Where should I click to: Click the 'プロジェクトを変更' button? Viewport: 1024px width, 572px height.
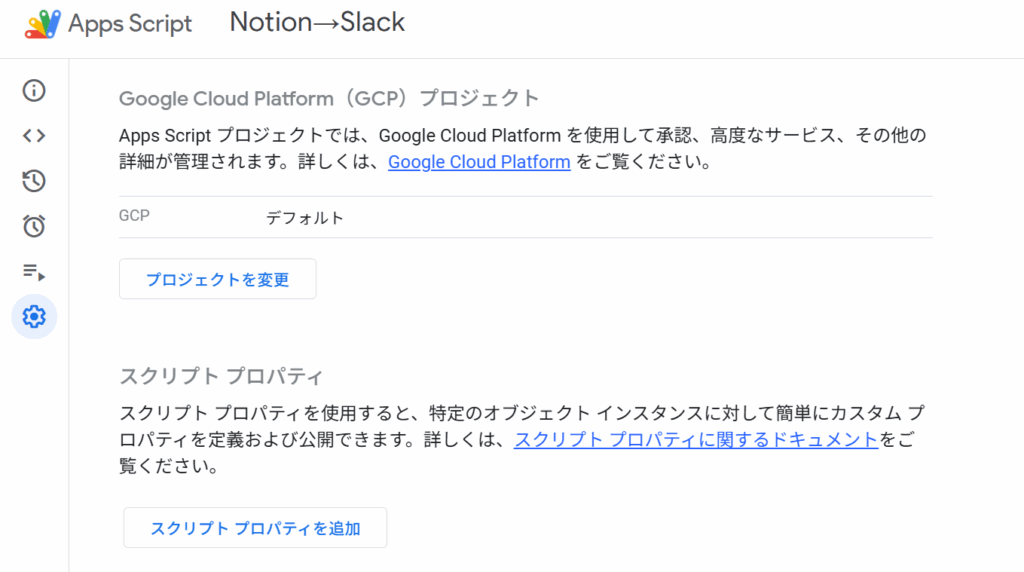pyautogui.click(x=217, y=279)
